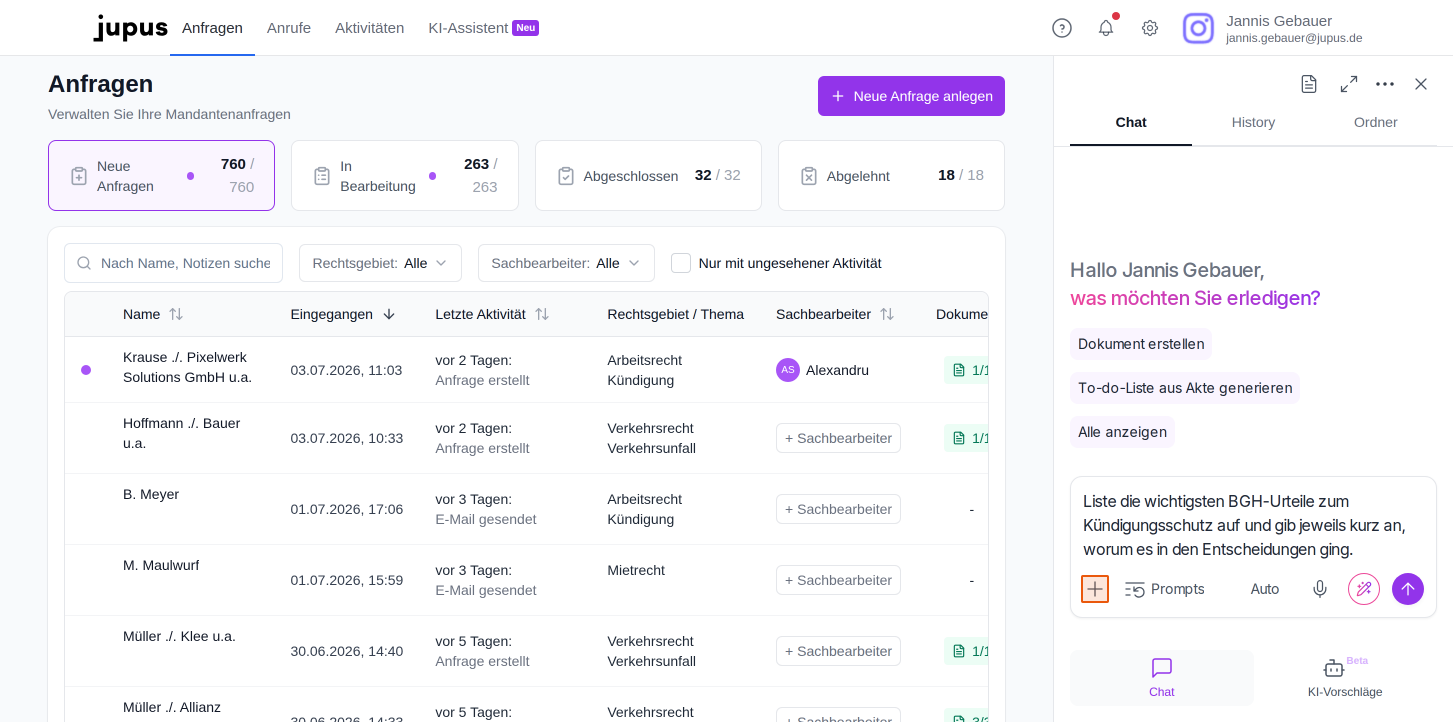Click email 'jannis.gebauer@jupus.de' in header
The height and width of the screenshot is (722, 1453).
pyautogui.click(x=1294, y=38)
